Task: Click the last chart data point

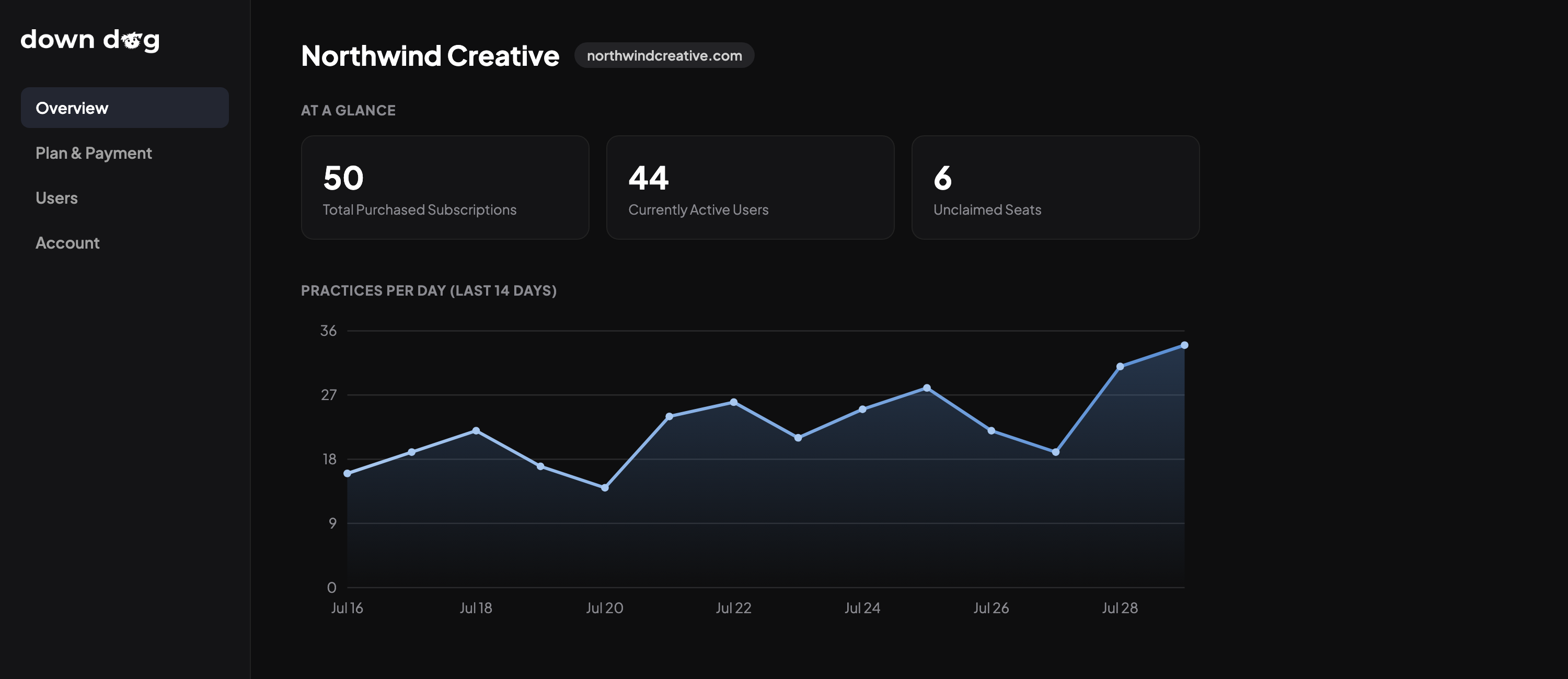Action: [1184, 345]
